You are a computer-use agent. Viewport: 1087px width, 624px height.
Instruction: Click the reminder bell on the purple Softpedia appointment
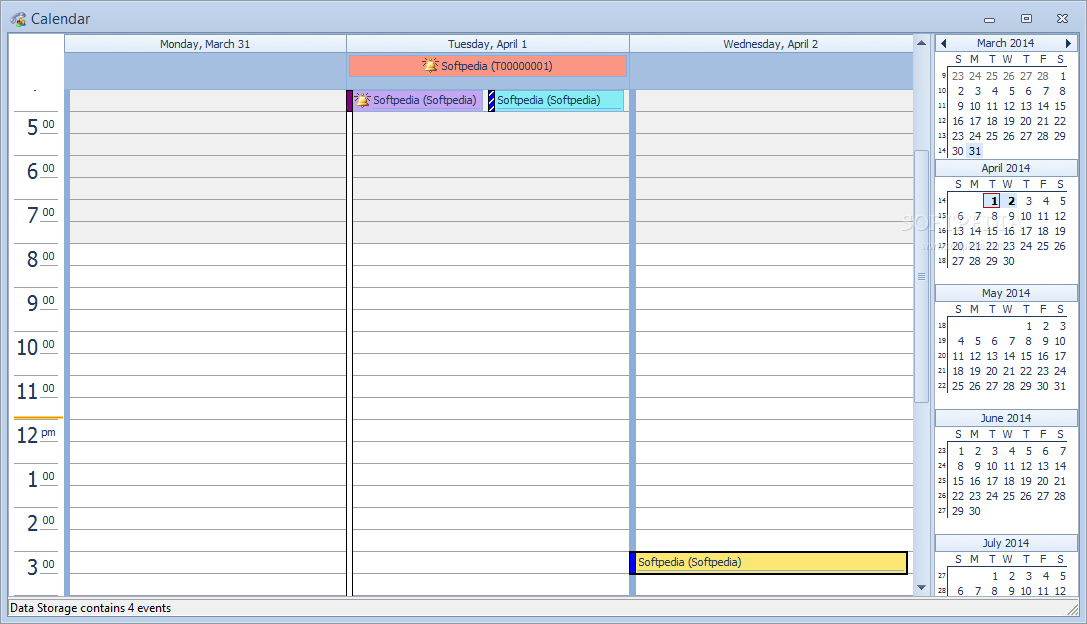363,100
